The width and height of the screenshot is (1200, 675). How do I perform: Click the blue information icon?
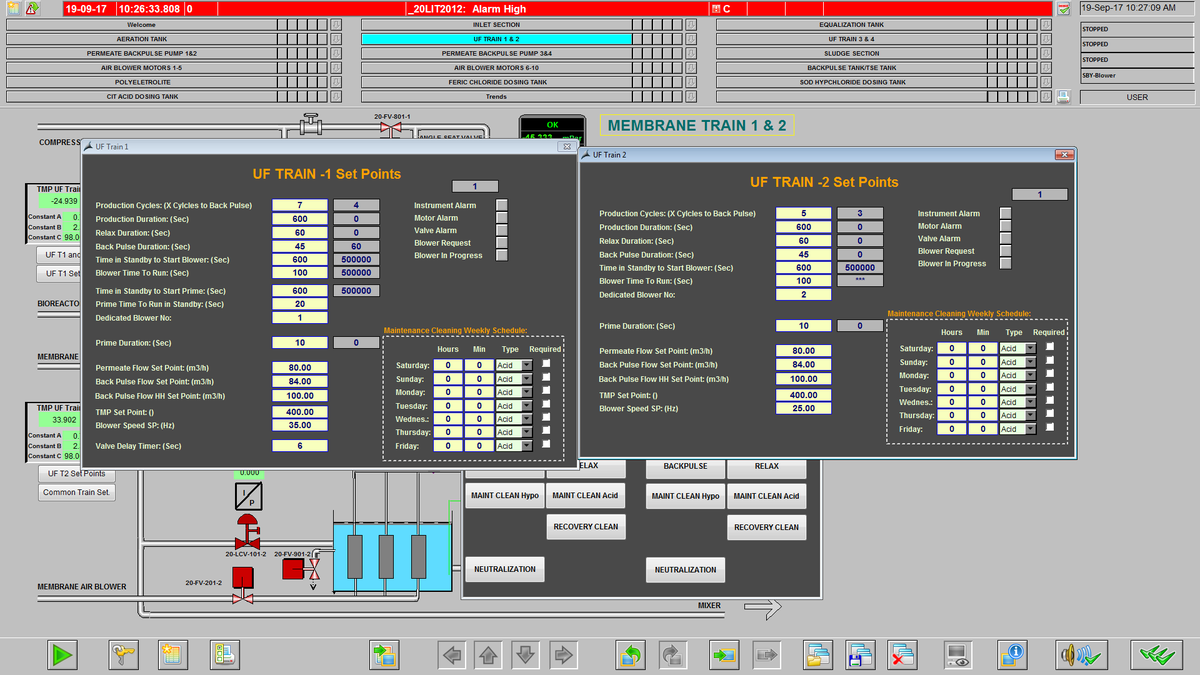point(1014,655)
